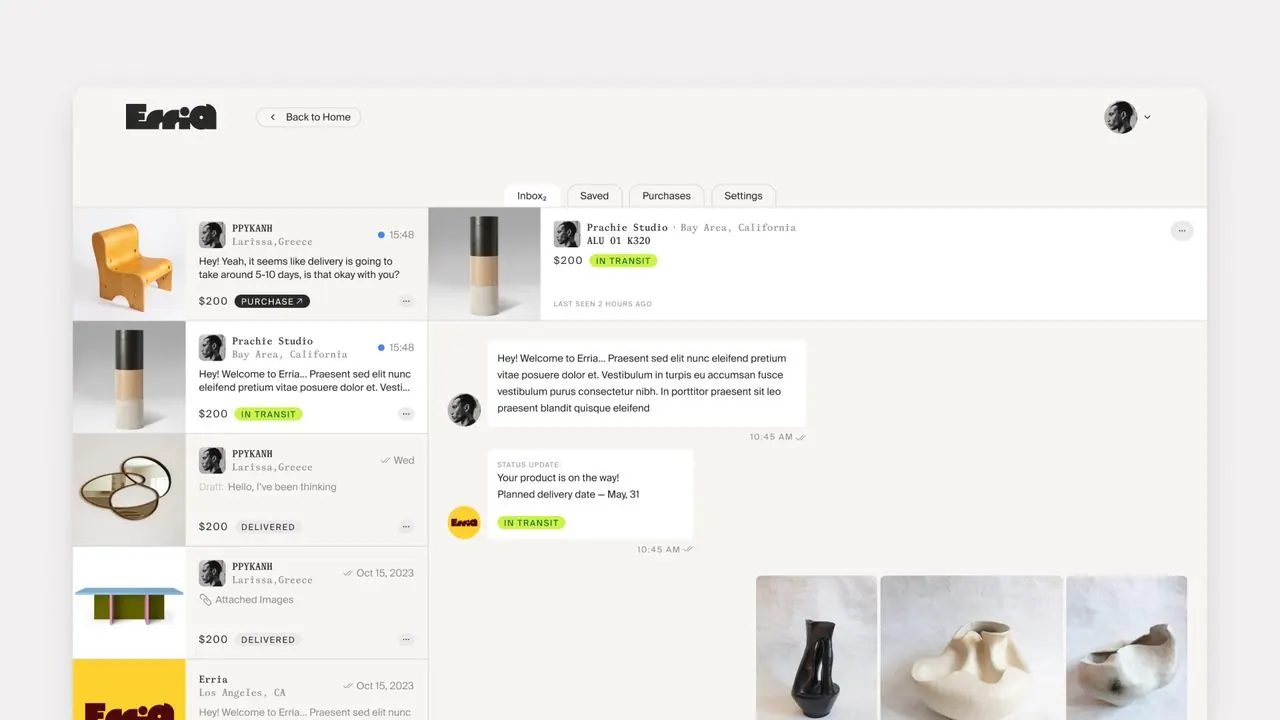Click the "Draft: Hello, I've been thinking" preview

click(268, 487)
